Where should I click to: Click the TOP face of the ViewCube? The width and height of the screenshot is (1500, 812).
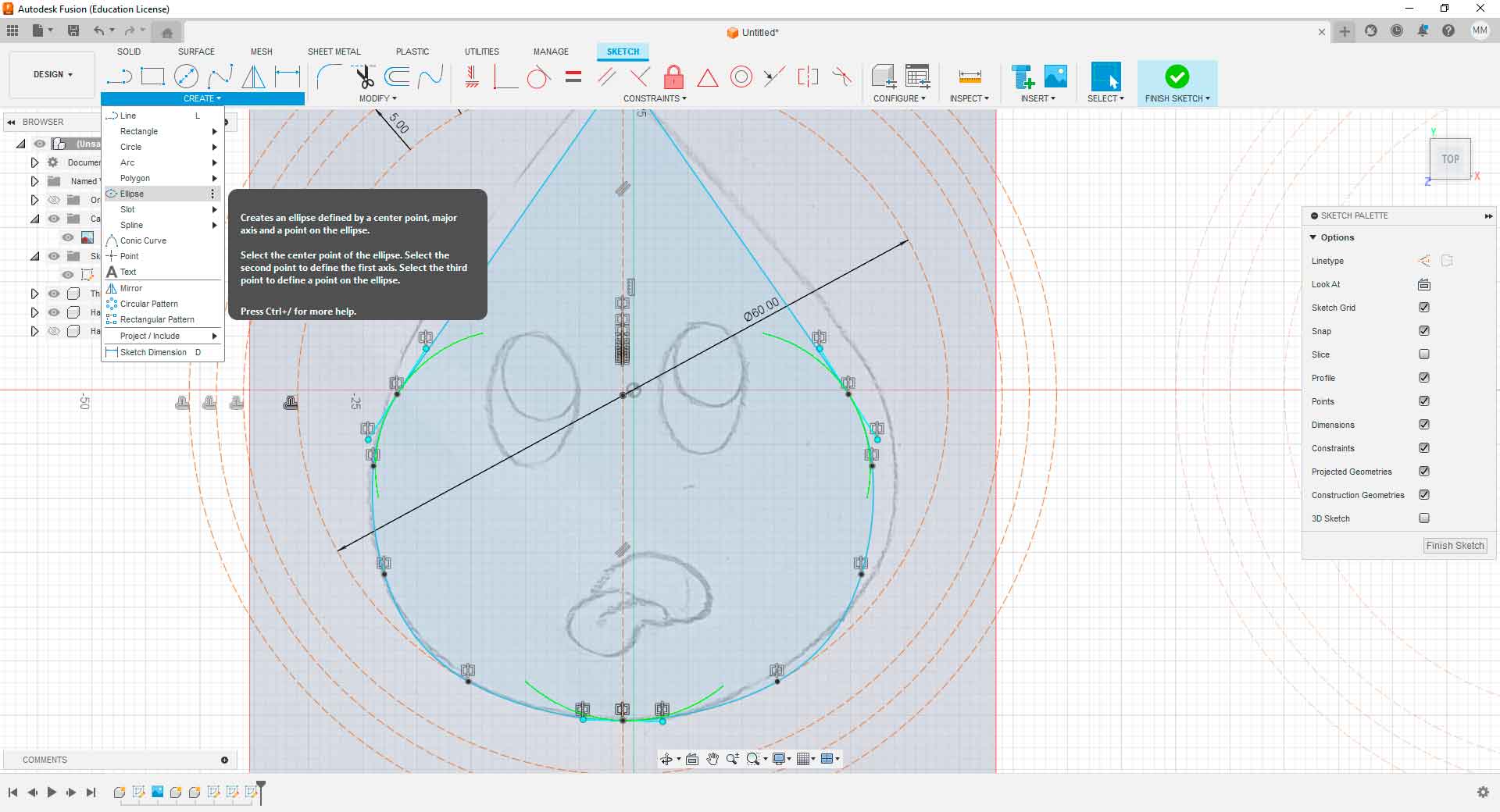[x=1450, y=158]
